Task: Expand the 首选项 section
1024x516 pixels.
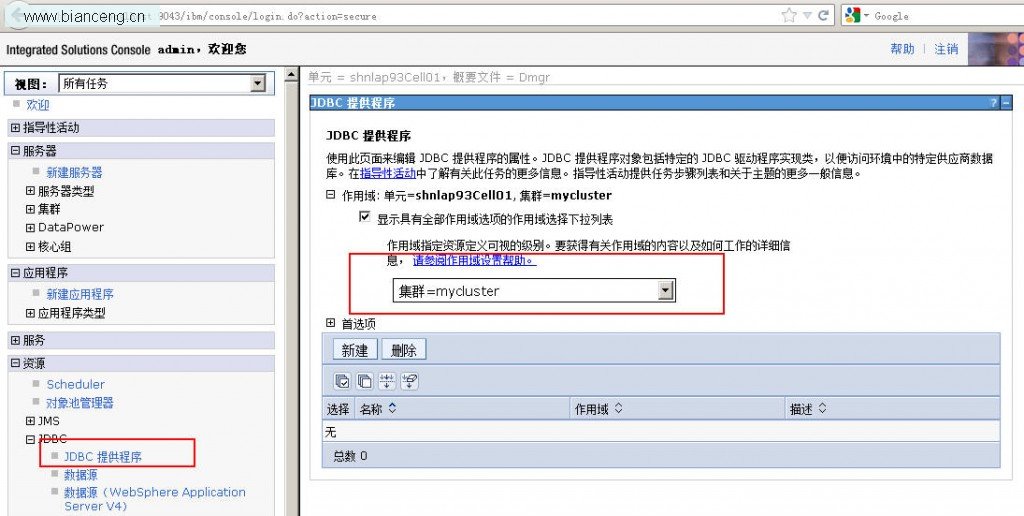Action: [330, 323]
